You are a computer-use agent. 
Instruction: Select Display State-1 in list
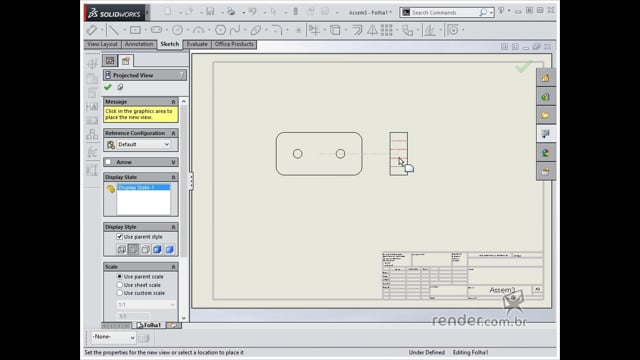click(143, 187)
